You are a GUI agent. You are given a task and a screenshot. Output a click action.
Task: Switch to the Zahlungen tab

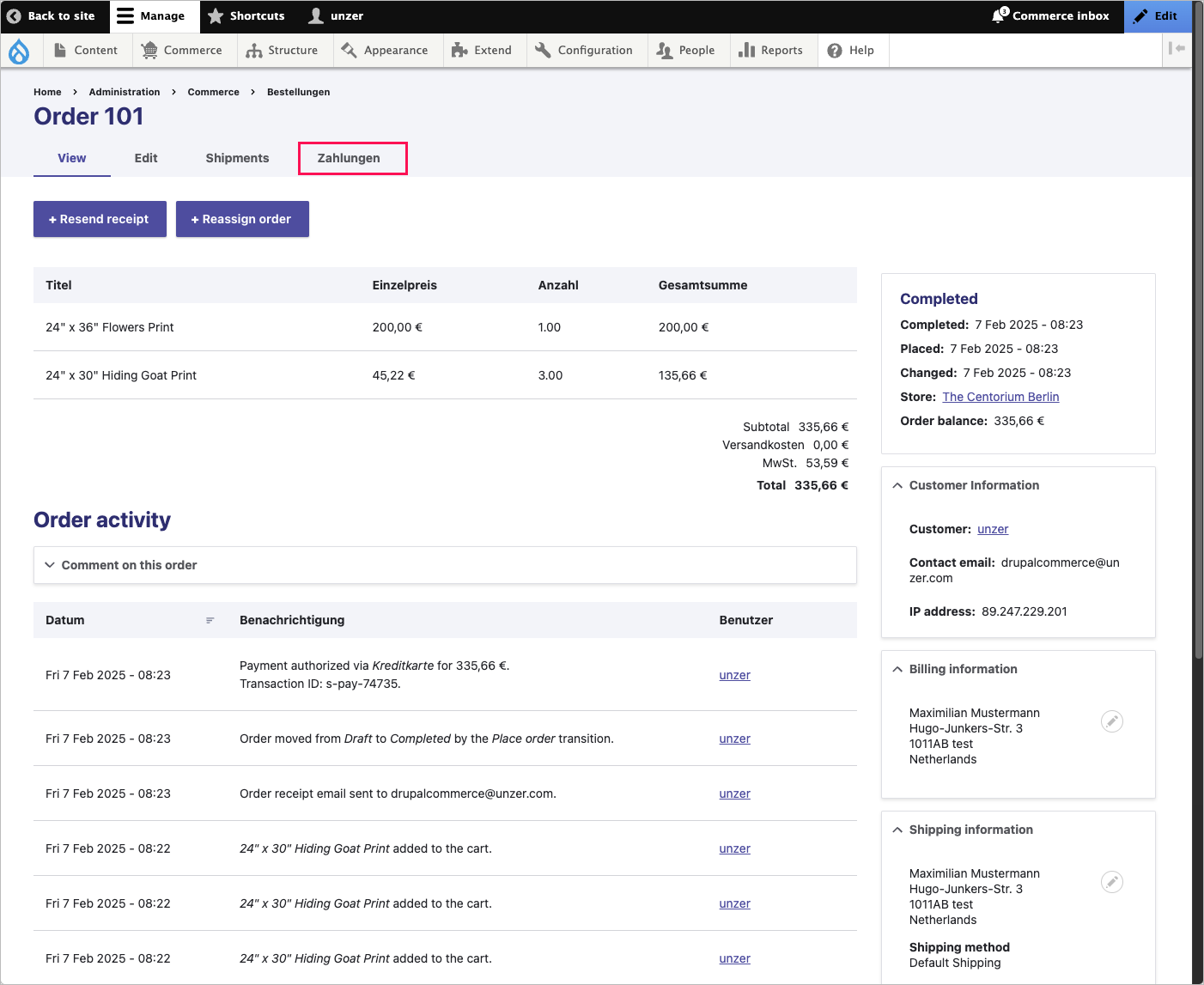click(x=349, y=159)
